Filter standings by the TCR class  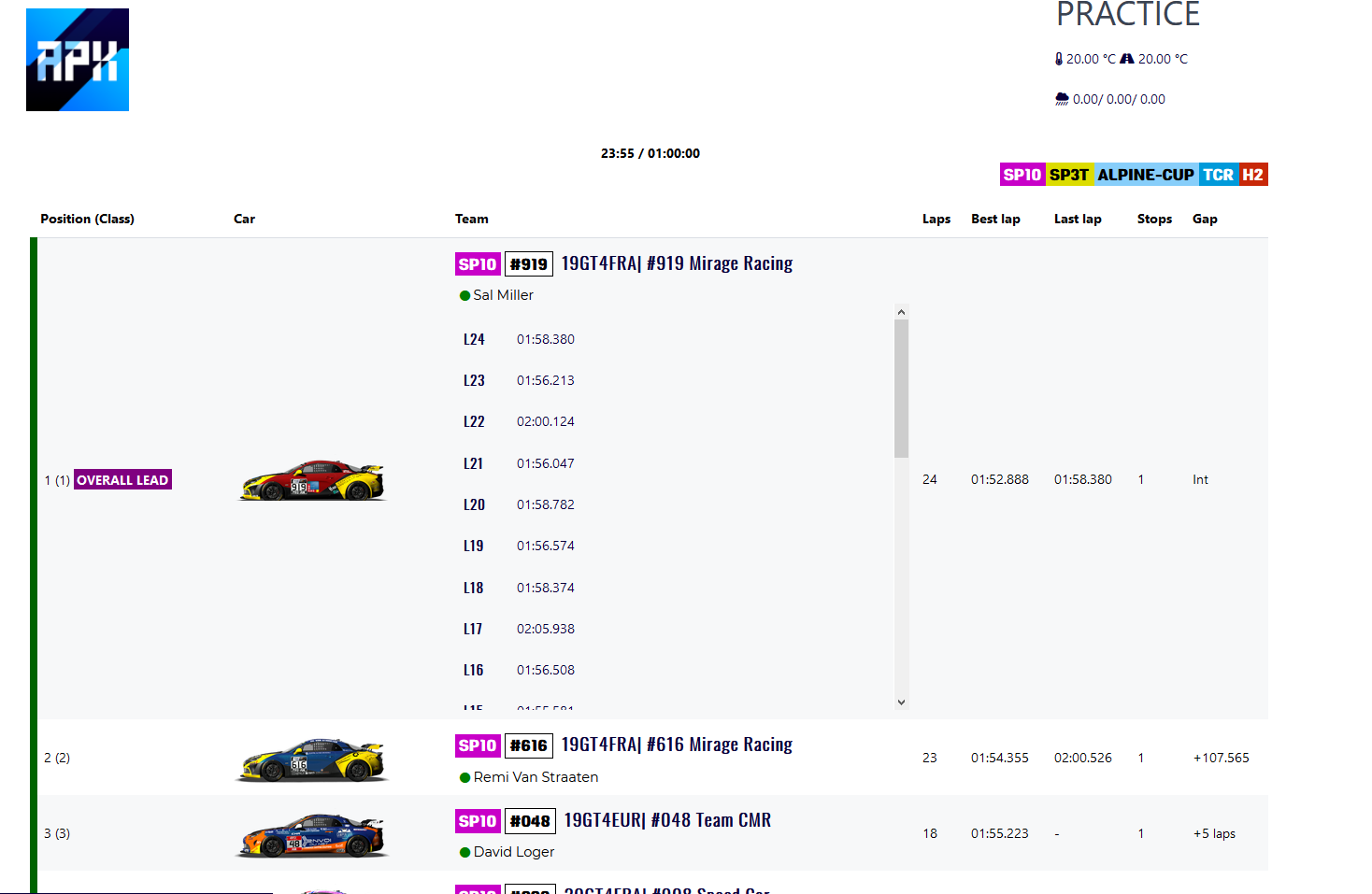[1217, 175]
